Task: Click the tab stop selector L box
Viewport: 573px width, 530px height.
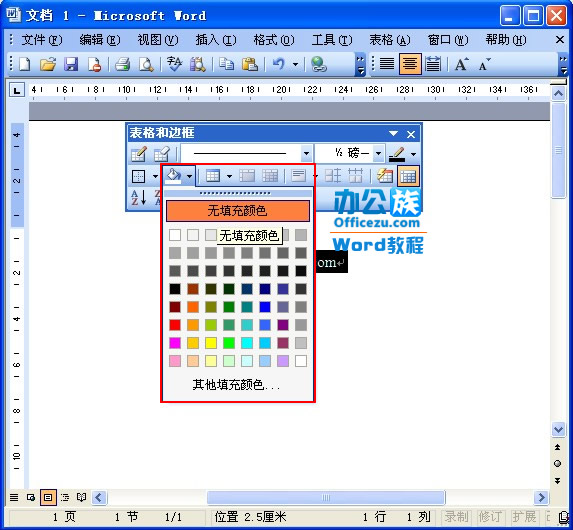Action: click(17, 90)
